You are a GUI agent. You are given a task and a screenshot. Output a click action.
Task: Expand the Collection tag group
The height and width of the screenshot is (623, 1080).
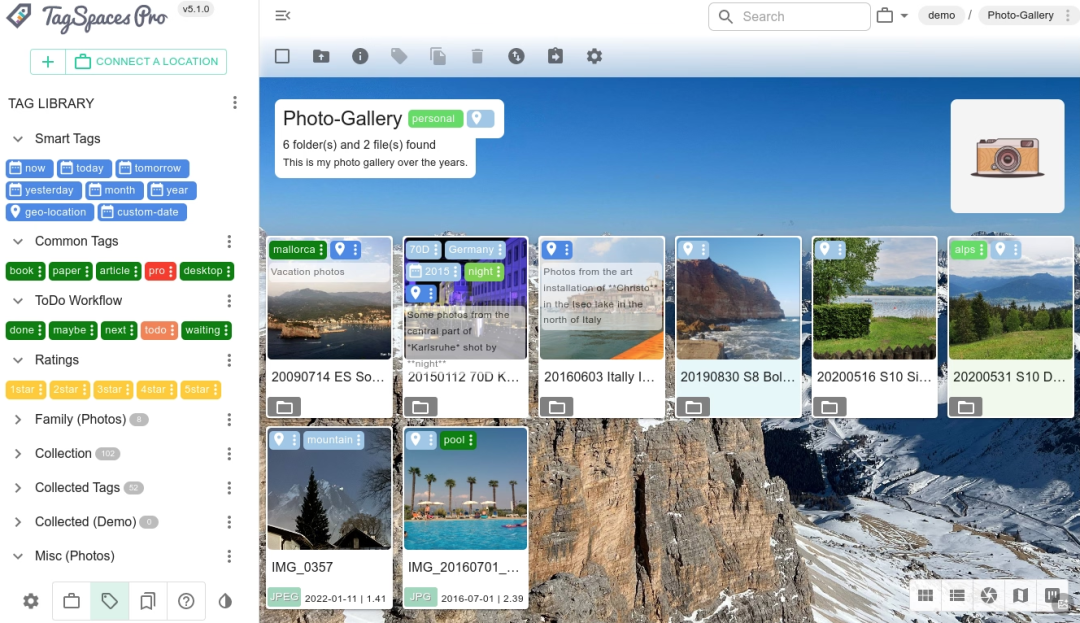point(18,453)
